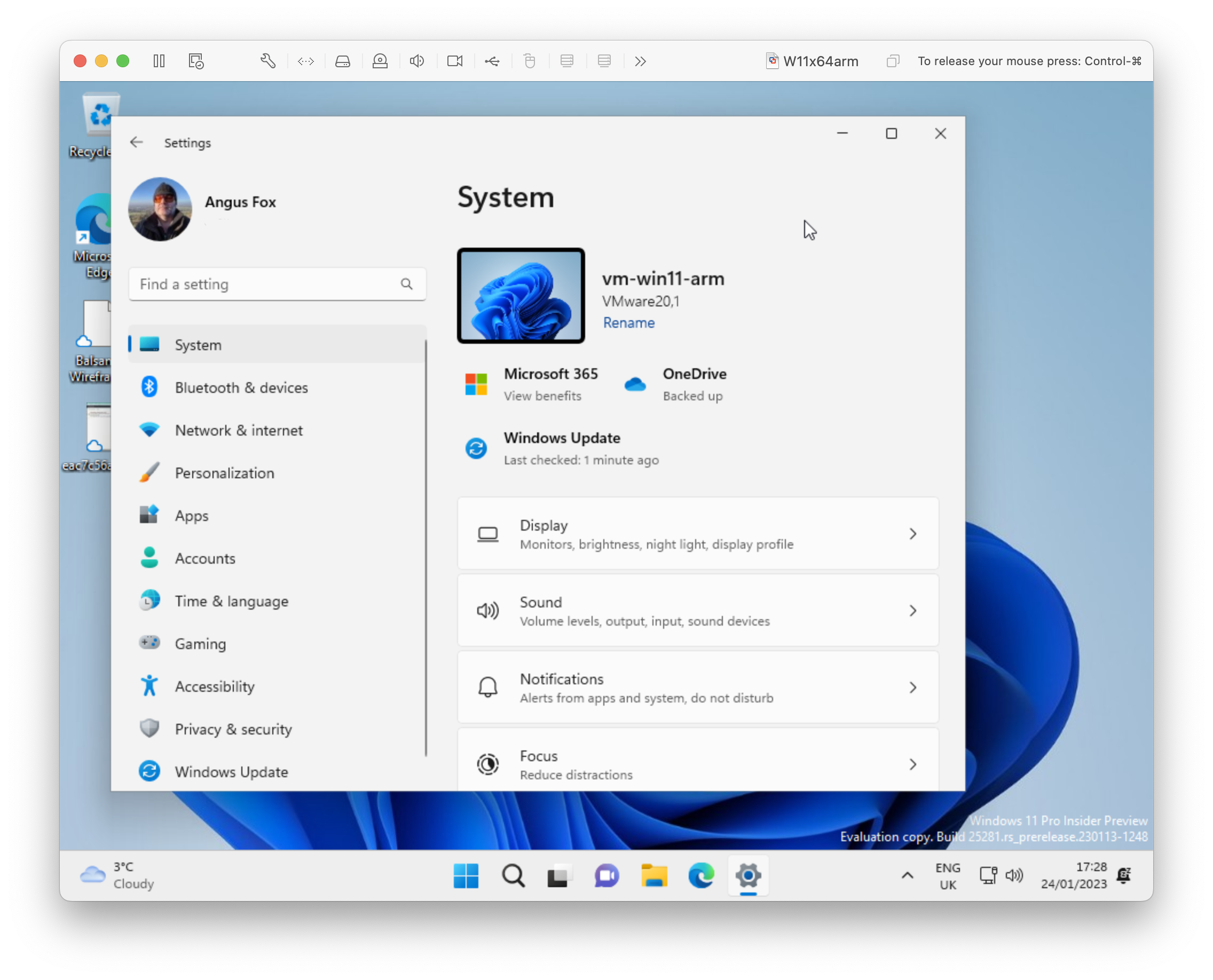Show more toolbar items with the chevron
The width and height of the screenshot is (1213, 980).
(x=640, y=61)
